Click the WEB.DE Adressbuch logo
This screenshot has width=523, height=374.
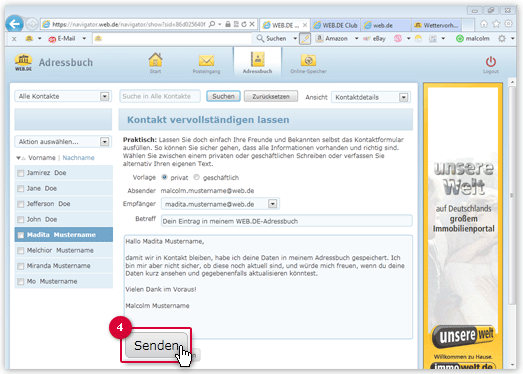(x=23, y=62)
